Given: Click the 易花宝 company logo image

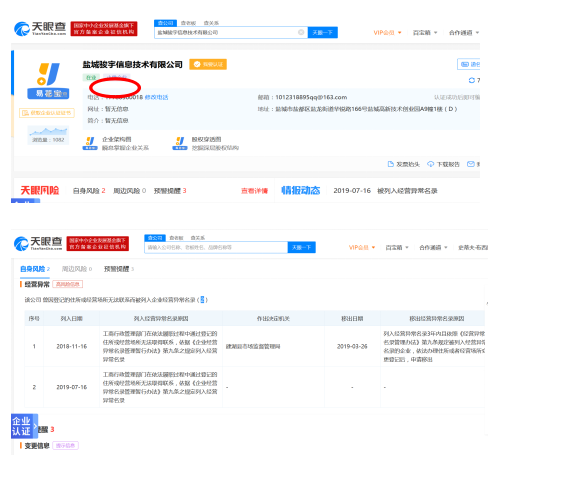Looking at the screenshot, I should 48,81.
